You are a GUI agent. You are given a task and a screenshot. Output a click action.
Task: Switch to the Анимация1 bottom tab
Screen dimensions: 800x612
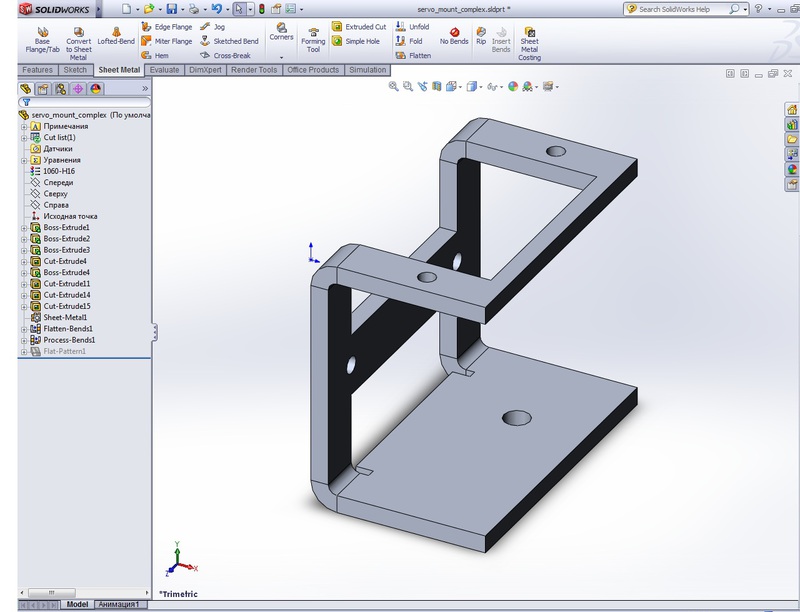[x=118, y=604]
